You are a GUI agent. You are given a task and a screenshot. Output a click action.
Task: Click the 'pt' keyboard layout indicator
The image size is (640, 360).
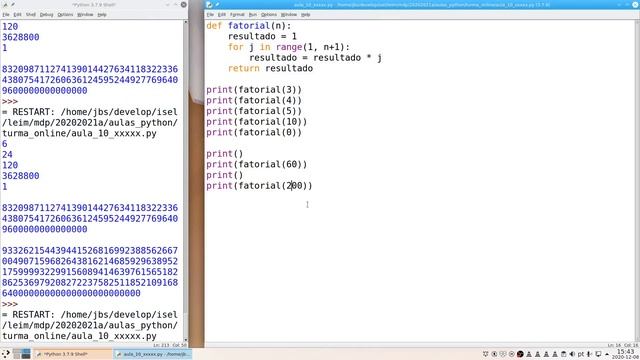[580, 354]
